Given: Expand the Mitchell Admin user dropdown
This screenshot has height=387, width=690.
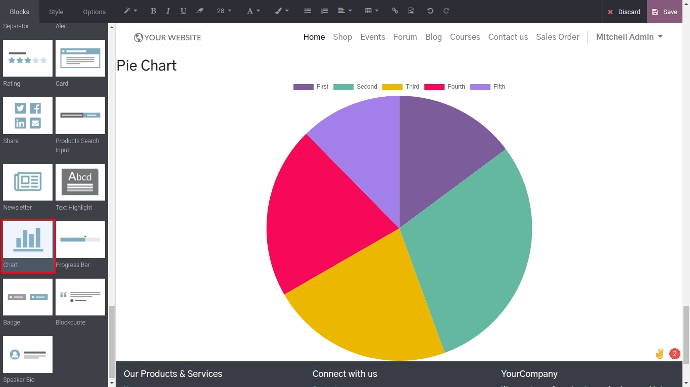Looking at the screenshot, I should 629,37.
